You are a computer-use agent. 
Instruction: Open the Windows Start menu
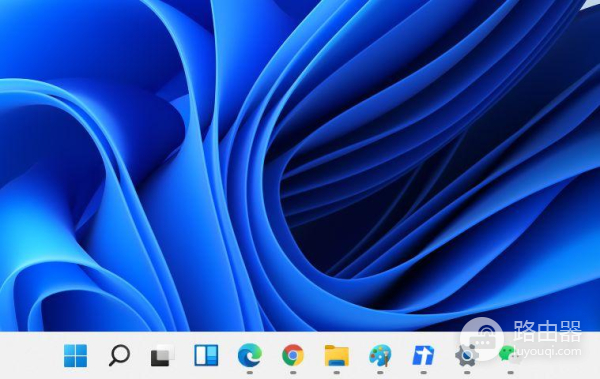pos(75,355)
